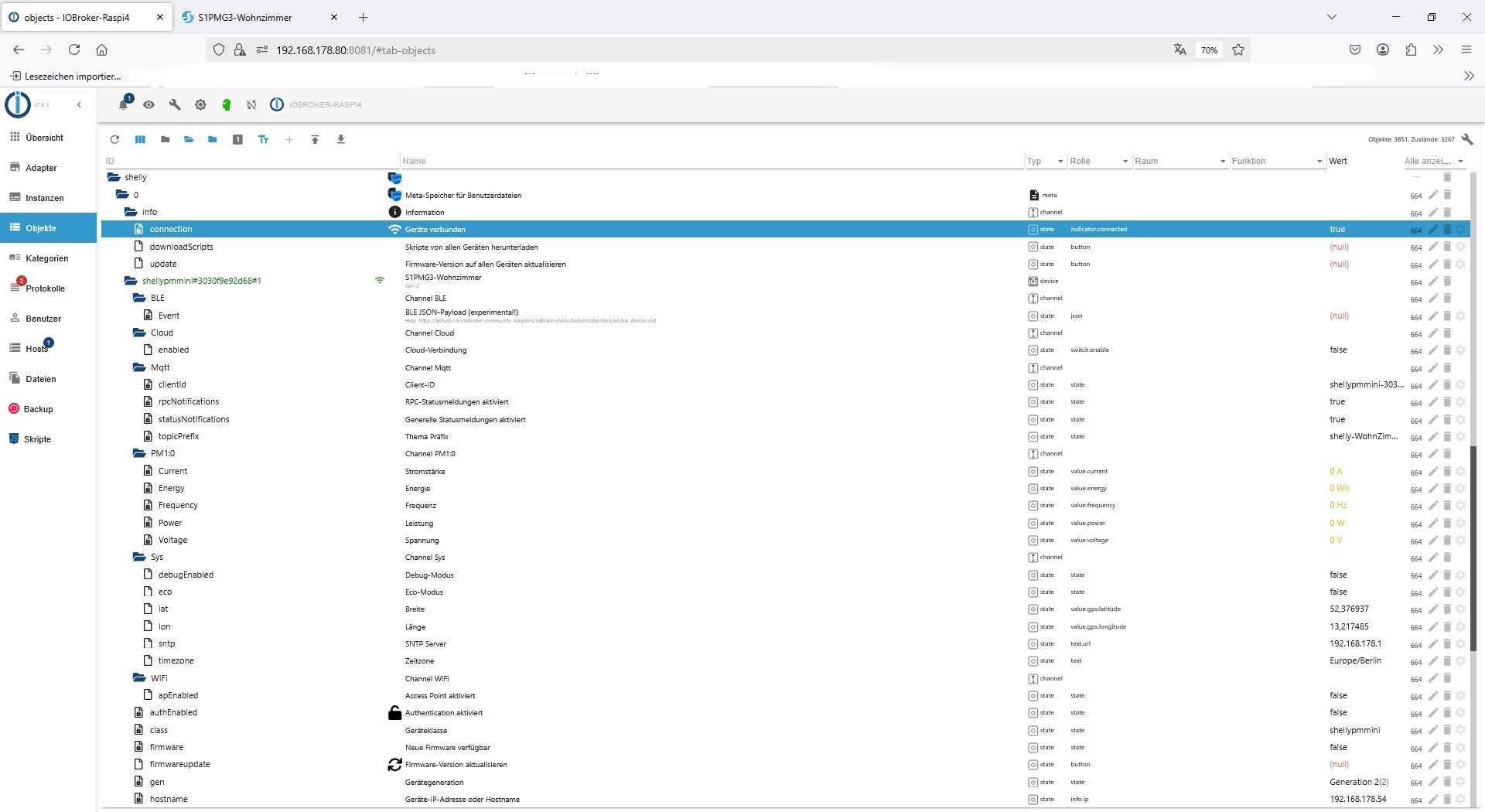
Task: Collapse the BLE channel folder
Action: coord(139,298)
